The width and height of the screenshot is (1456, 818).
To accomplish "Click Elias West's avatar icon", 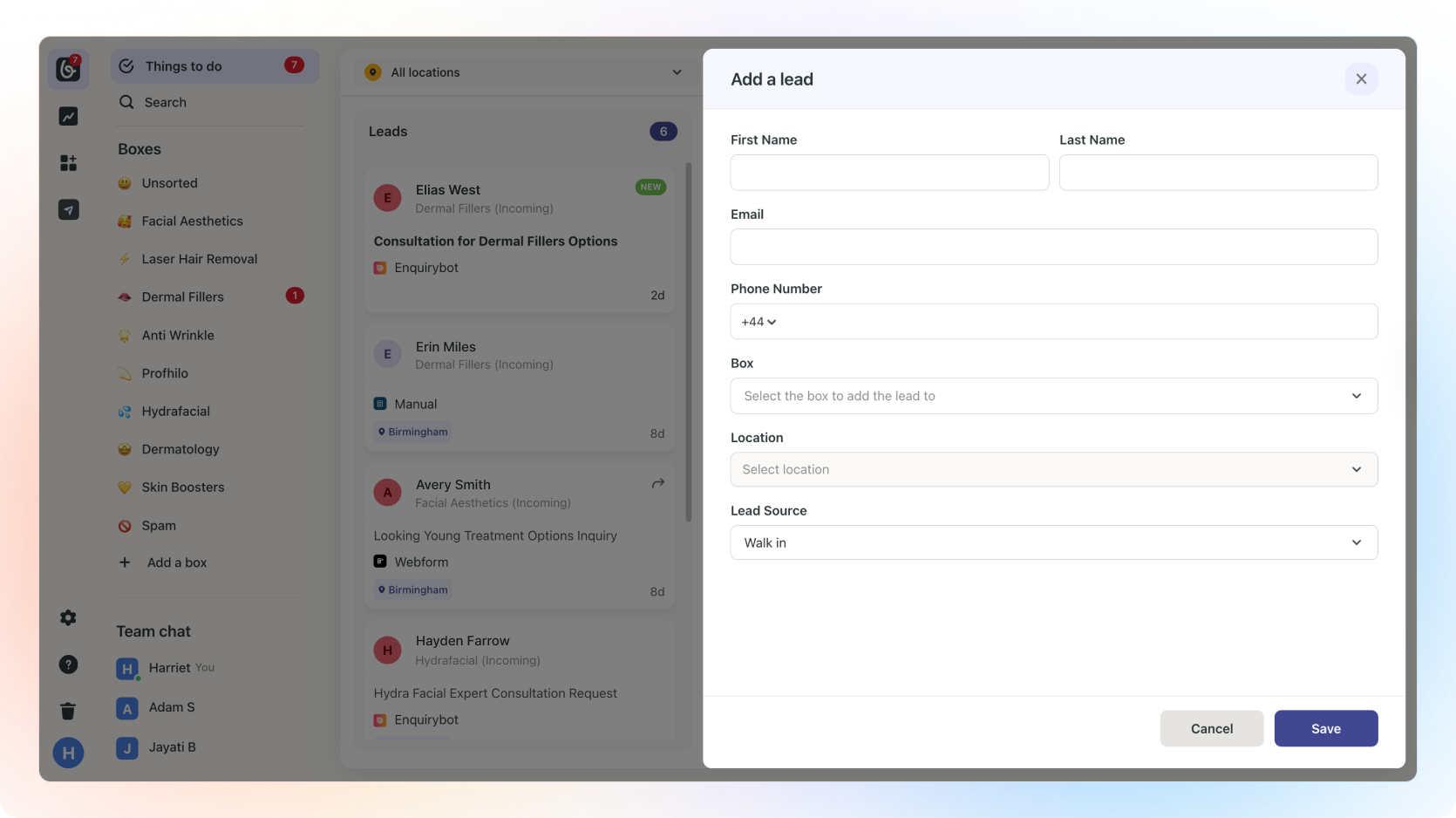I will tap(388, 198).
